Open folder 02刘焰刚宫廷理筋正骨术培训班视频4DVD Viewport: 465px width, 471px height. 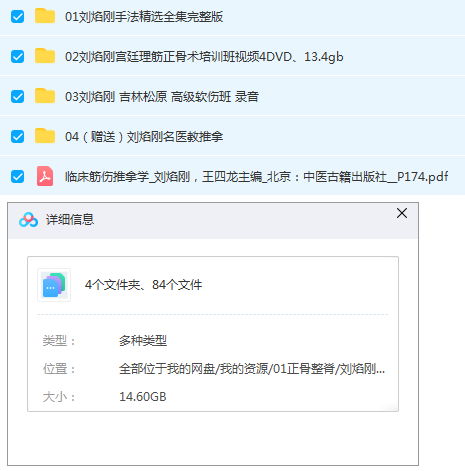click(204, 57)
